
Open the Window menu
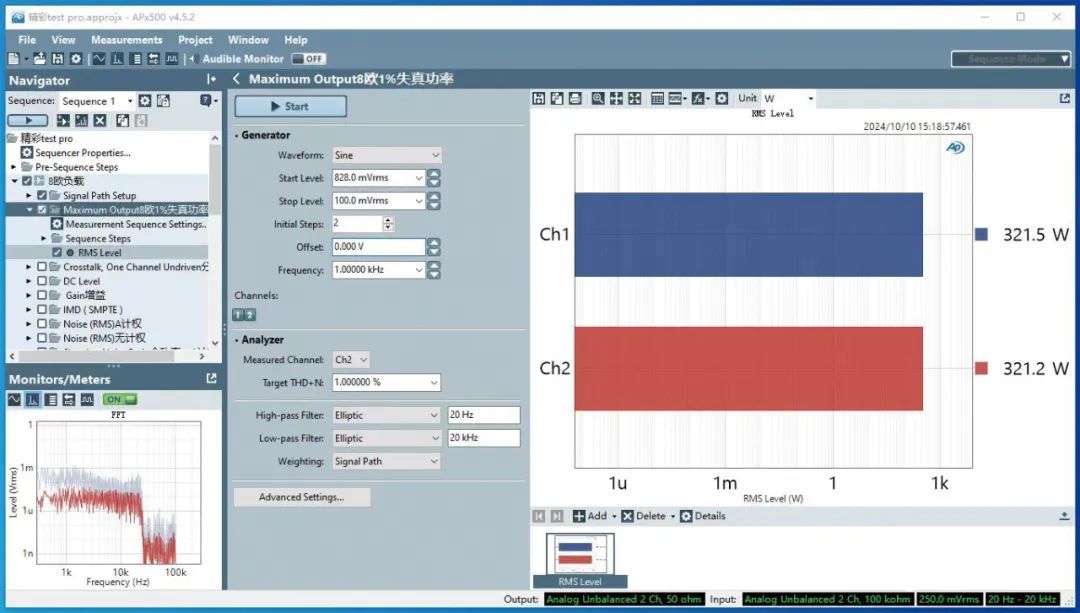tap(248, 40)
